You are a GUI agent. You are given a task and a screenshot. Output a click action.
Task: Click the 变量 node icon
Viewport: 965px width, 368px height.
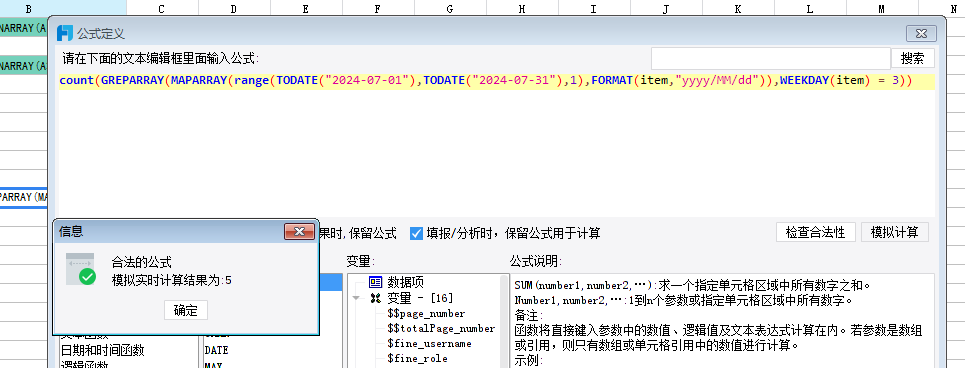point(375,298)
